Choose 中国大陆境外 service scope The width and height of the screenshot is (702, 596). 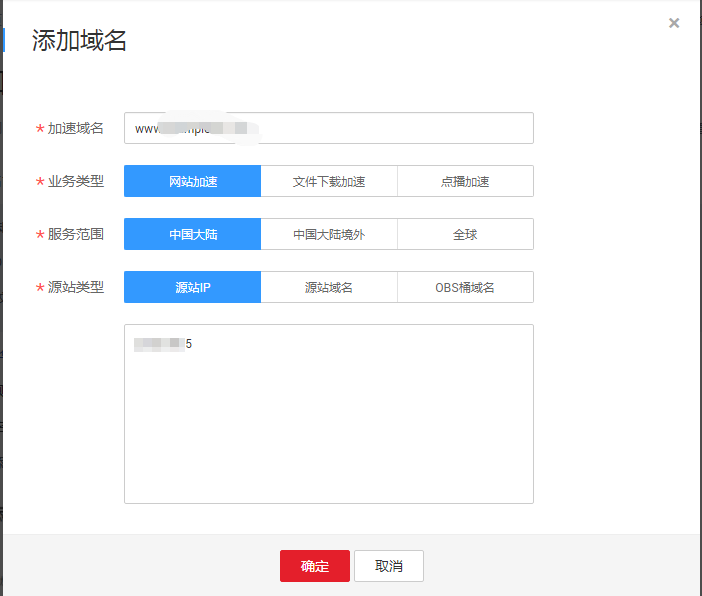tap(329, 234)
